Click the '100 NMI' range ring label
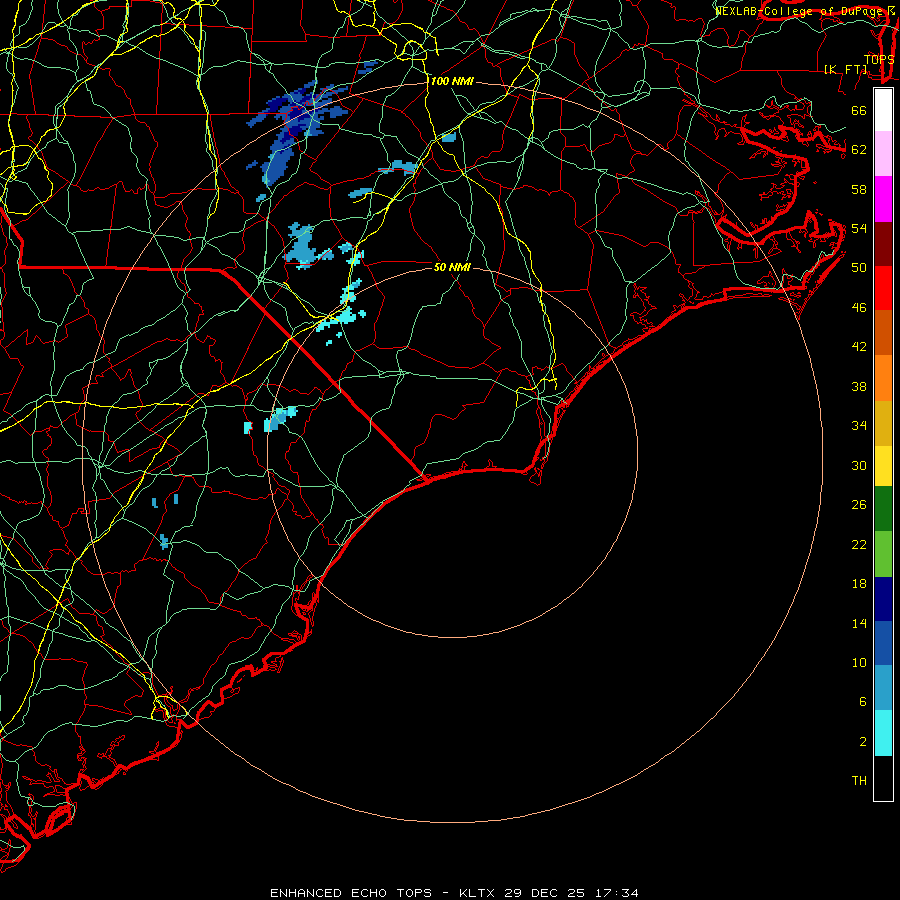 pos(452,82)
